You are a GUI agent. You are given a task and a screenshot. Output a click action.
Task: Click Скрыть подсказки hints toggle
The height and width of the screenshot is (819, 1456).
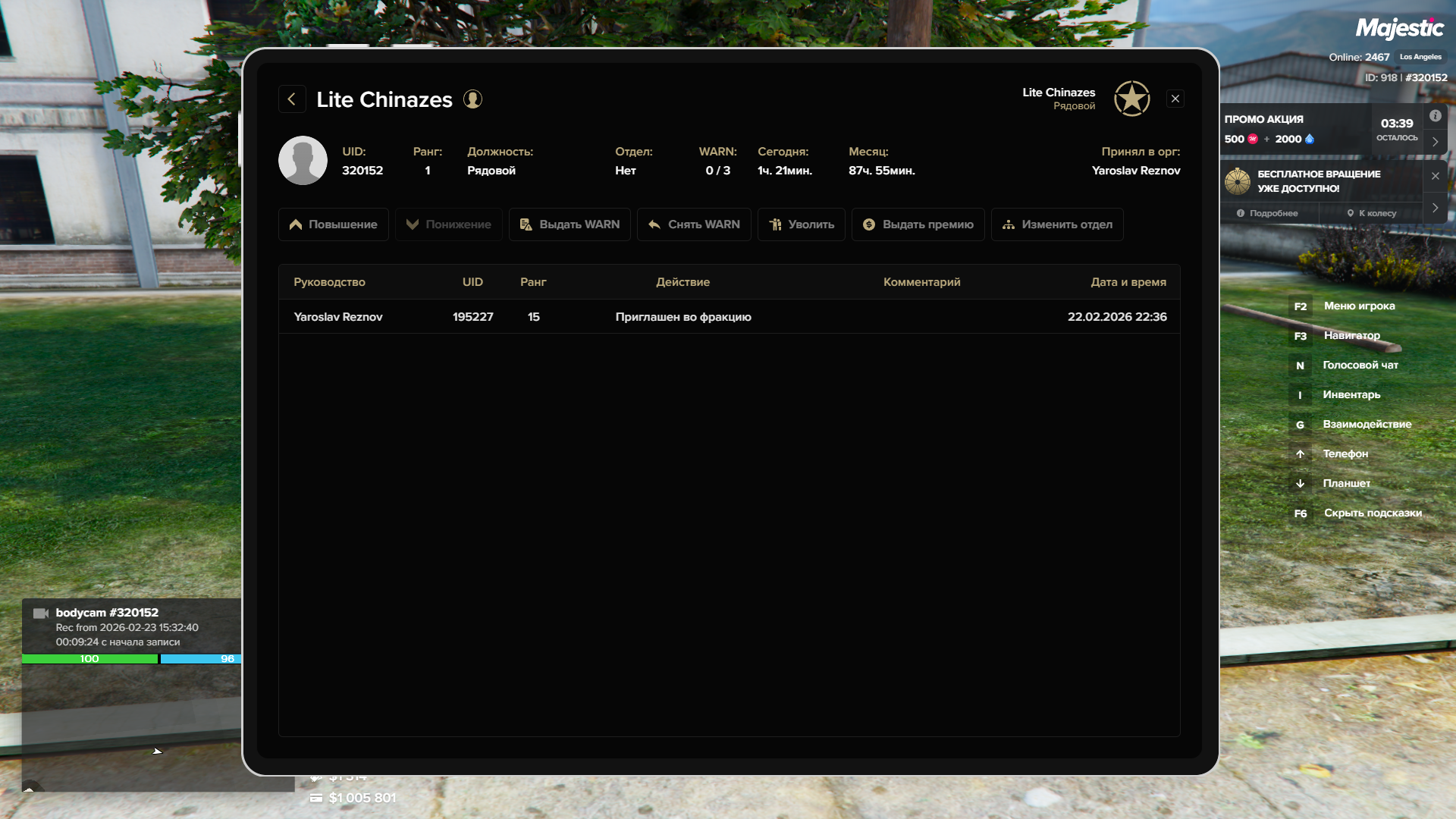click(1372, 513)
